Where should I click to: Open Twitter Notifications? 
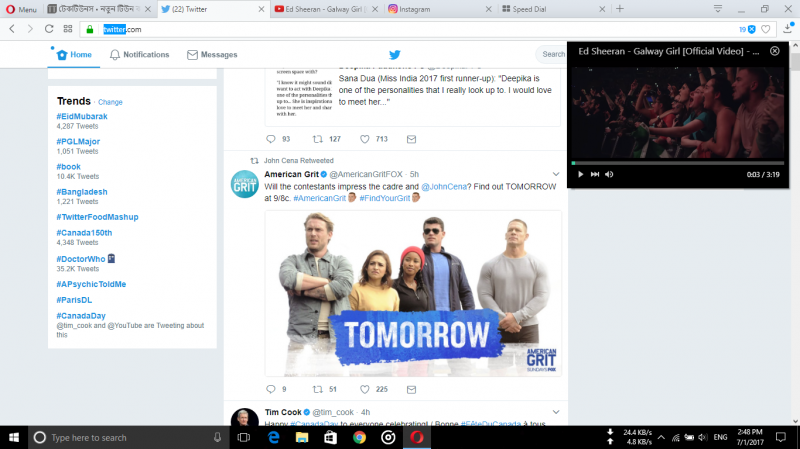tap(139, 55)
